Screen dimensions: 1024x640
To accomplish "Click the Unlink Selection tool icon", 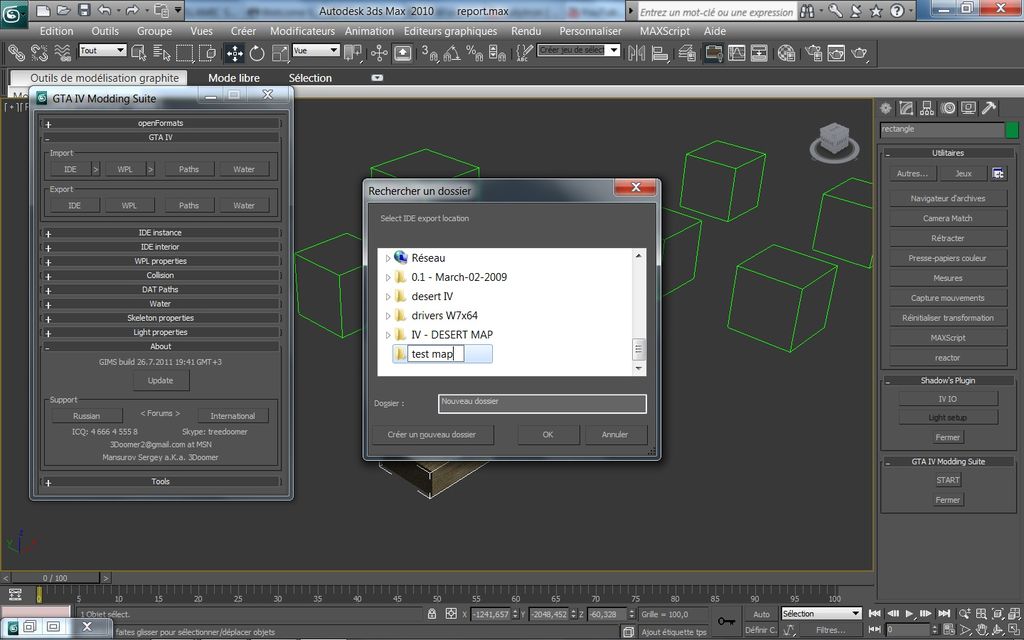I will pos(39,53).
